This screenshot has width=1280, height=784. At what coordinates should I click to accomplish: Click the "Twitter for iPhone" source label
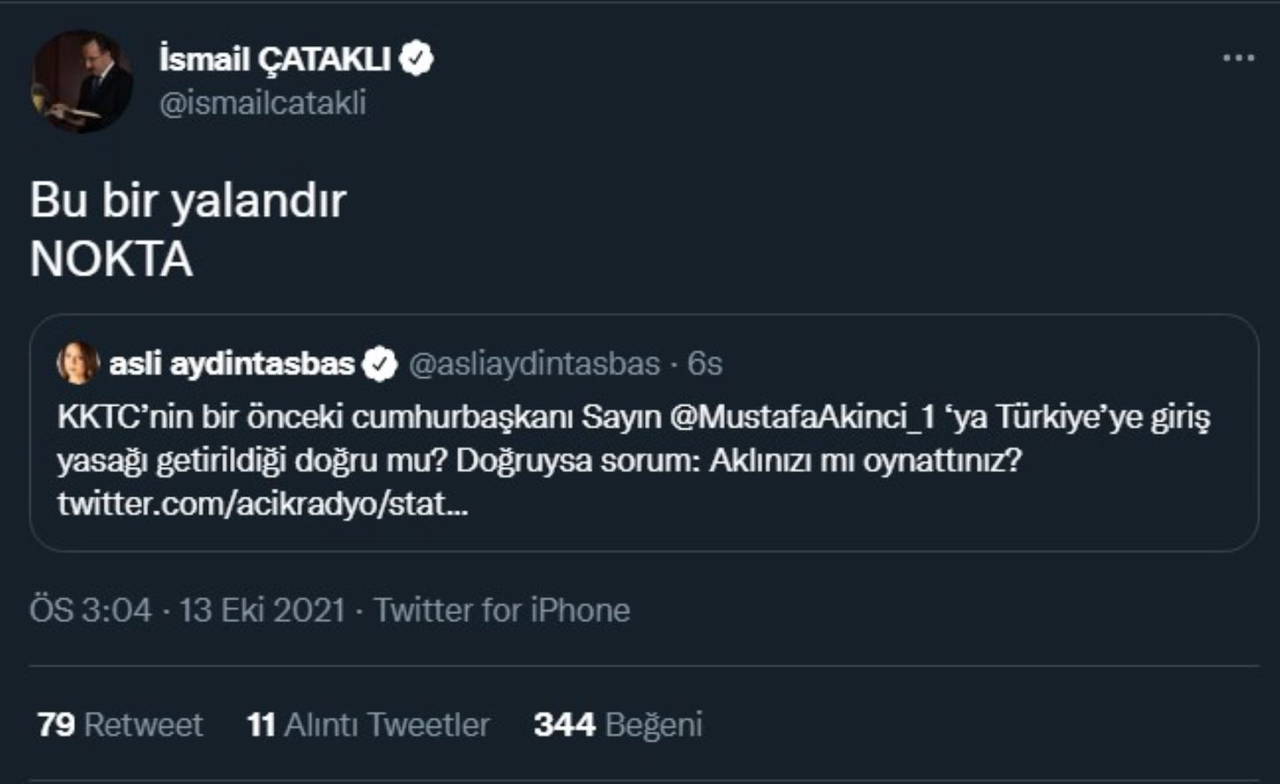tap(502, 610)
